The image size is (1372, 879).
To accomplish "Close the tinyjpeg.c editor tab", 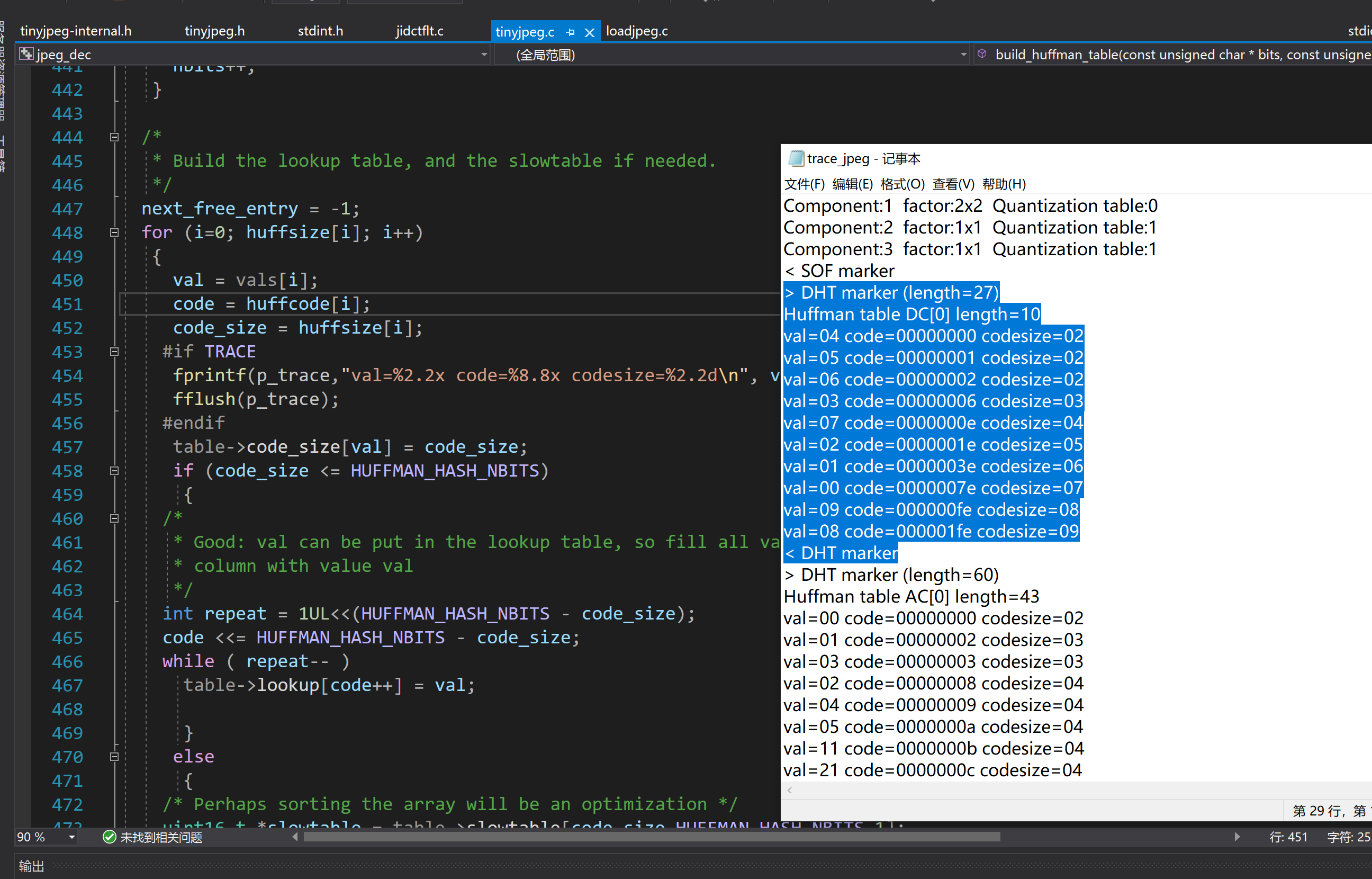I will tap(590, 32).
